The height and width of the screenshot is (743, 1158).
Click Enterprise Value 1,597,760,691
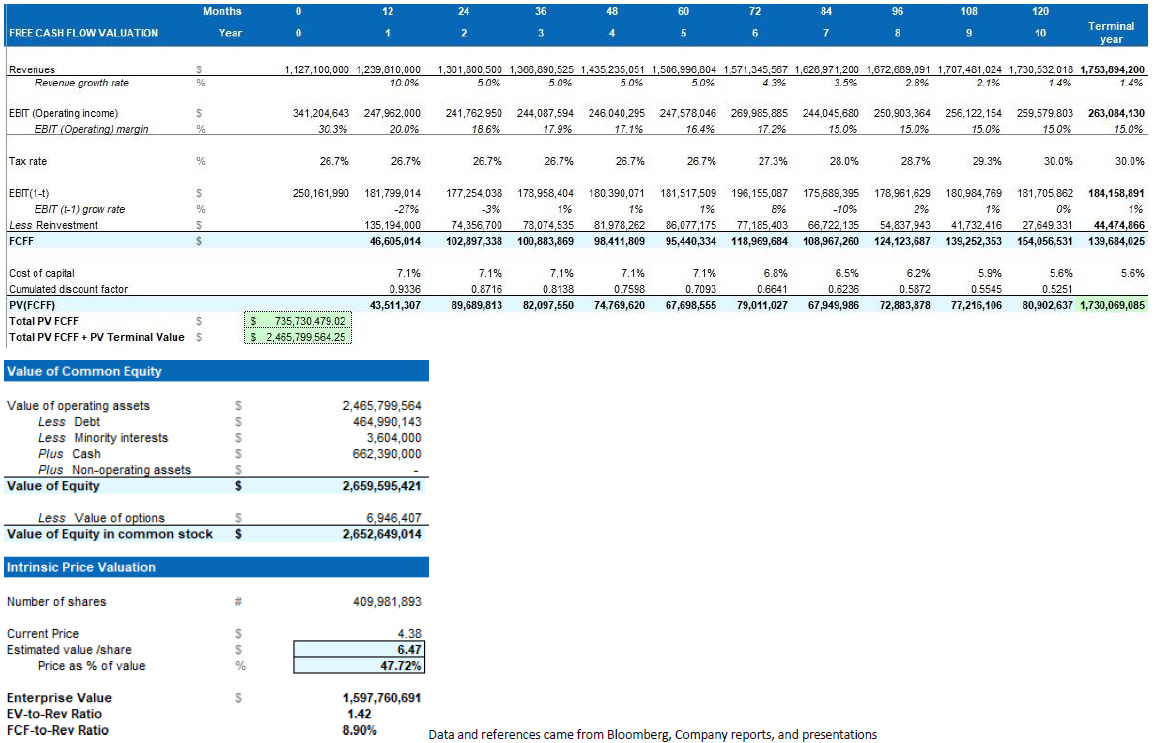click(382, 698)
